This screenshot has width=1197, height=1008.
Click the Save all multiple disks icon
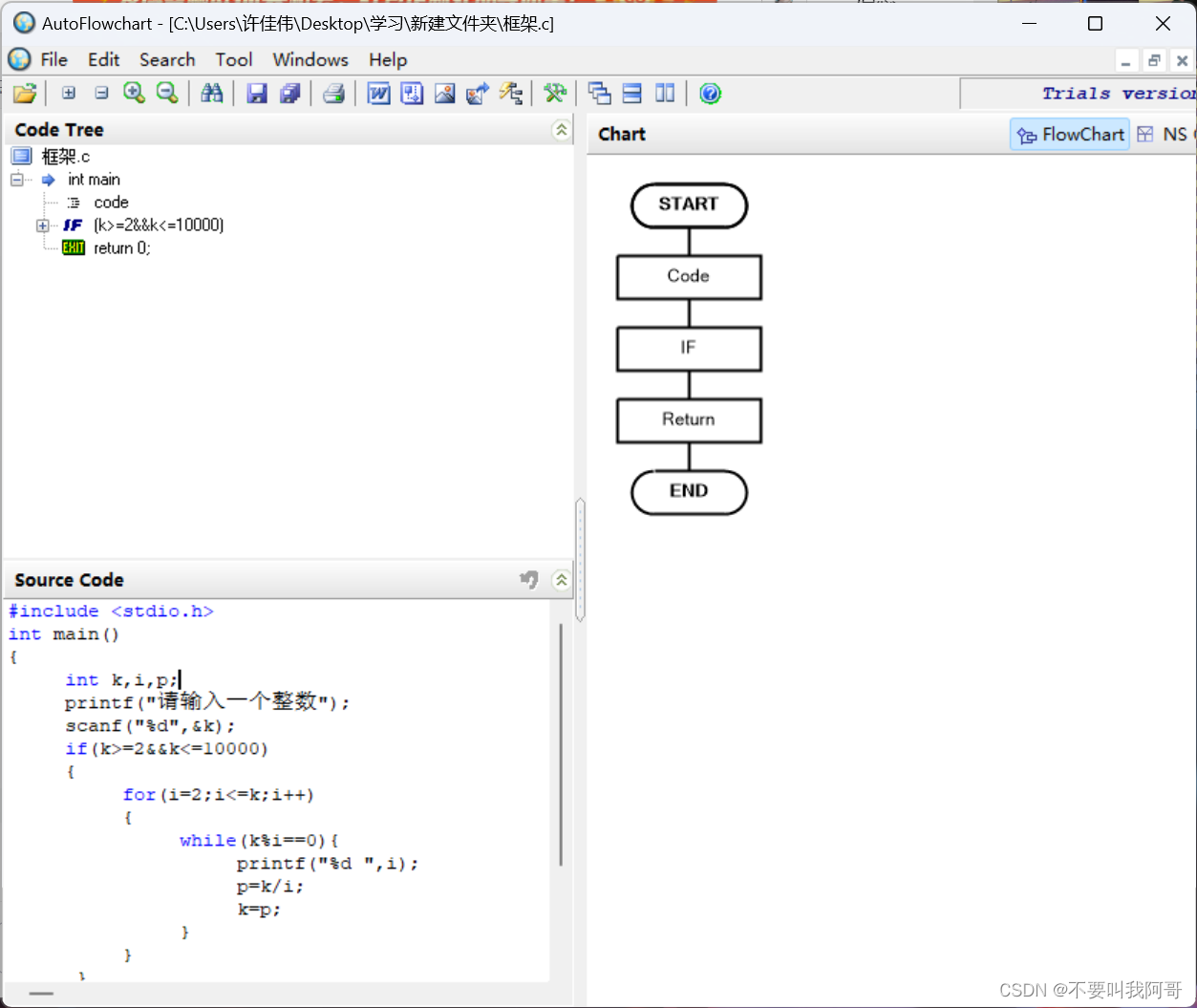[289, 94]
